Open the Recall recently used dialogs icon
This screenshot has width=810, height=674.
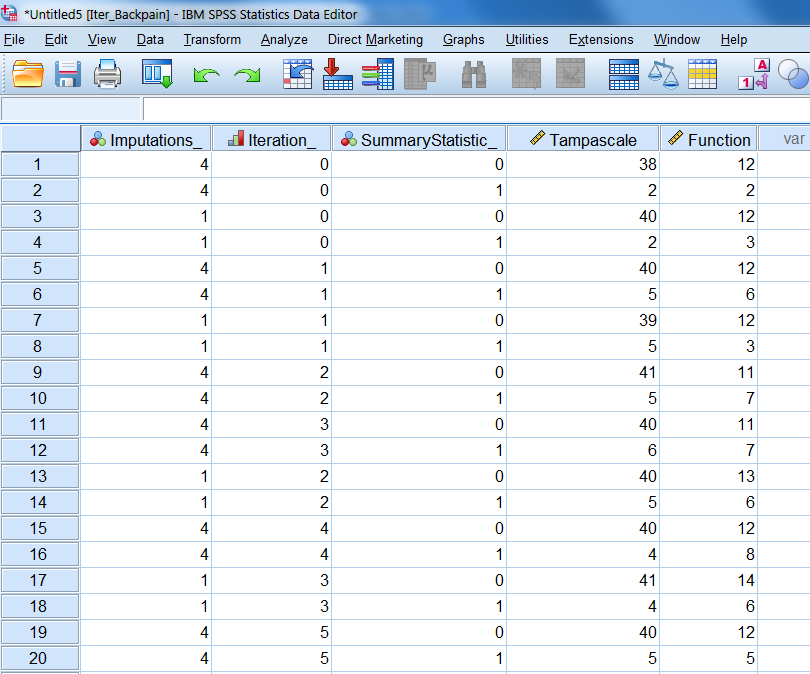158,74
